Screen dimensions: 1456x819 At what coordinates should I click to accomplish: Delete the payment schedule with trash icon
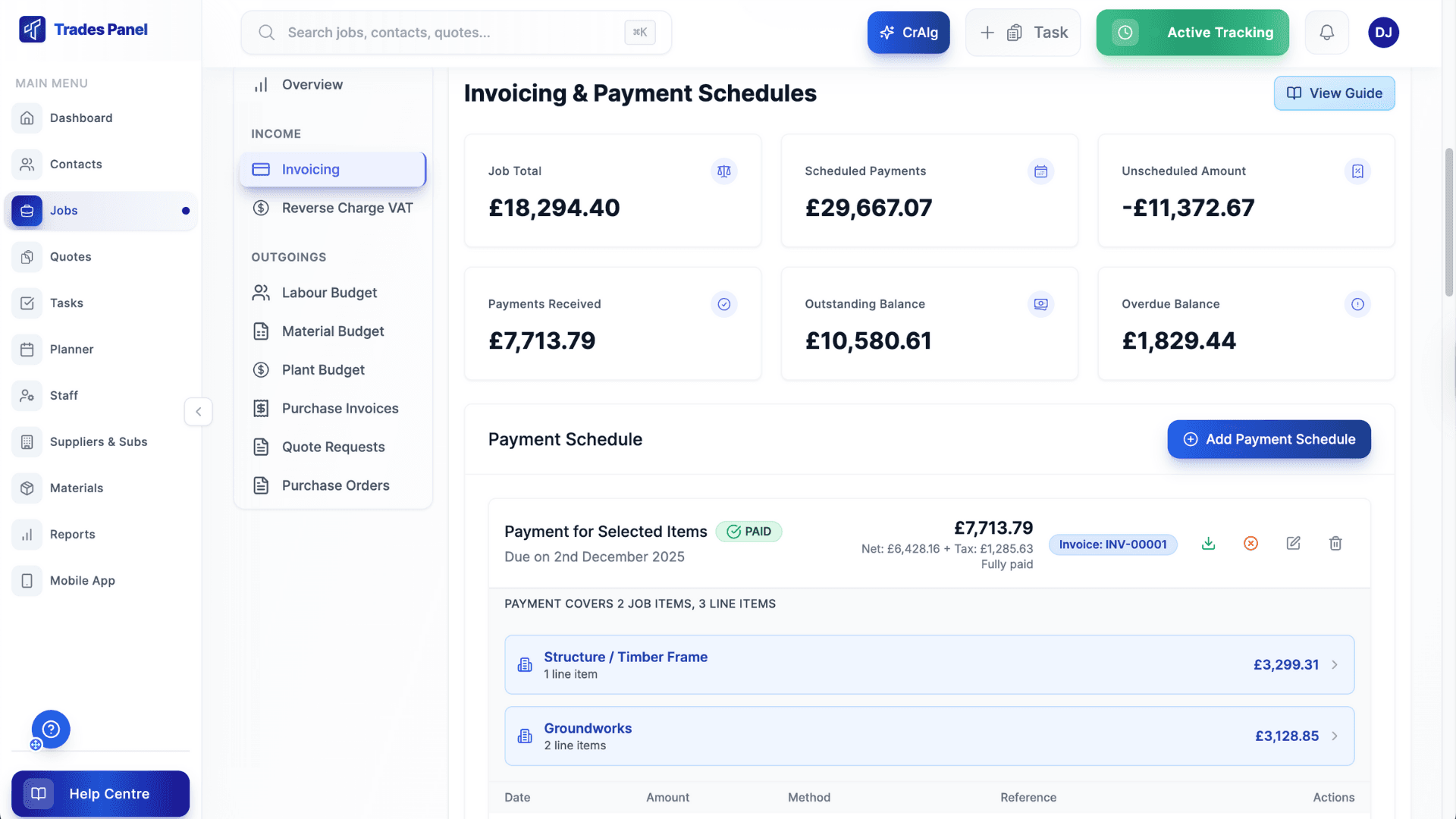[x=1336, y=543]
